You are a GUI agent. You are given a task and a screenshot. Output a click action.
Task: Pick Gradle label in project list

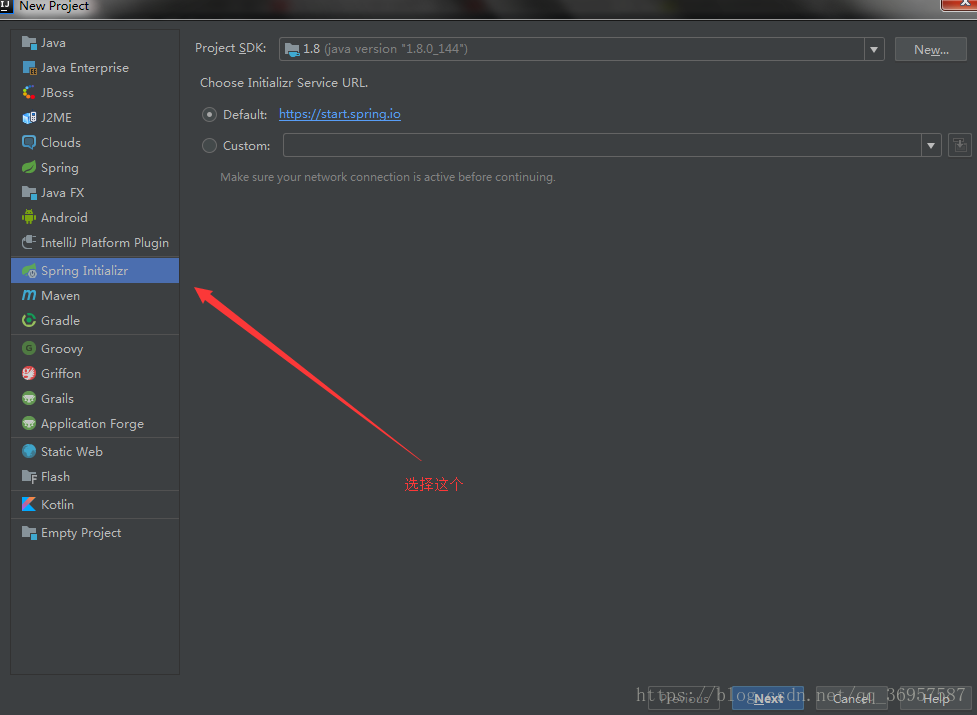click(60, 321)
